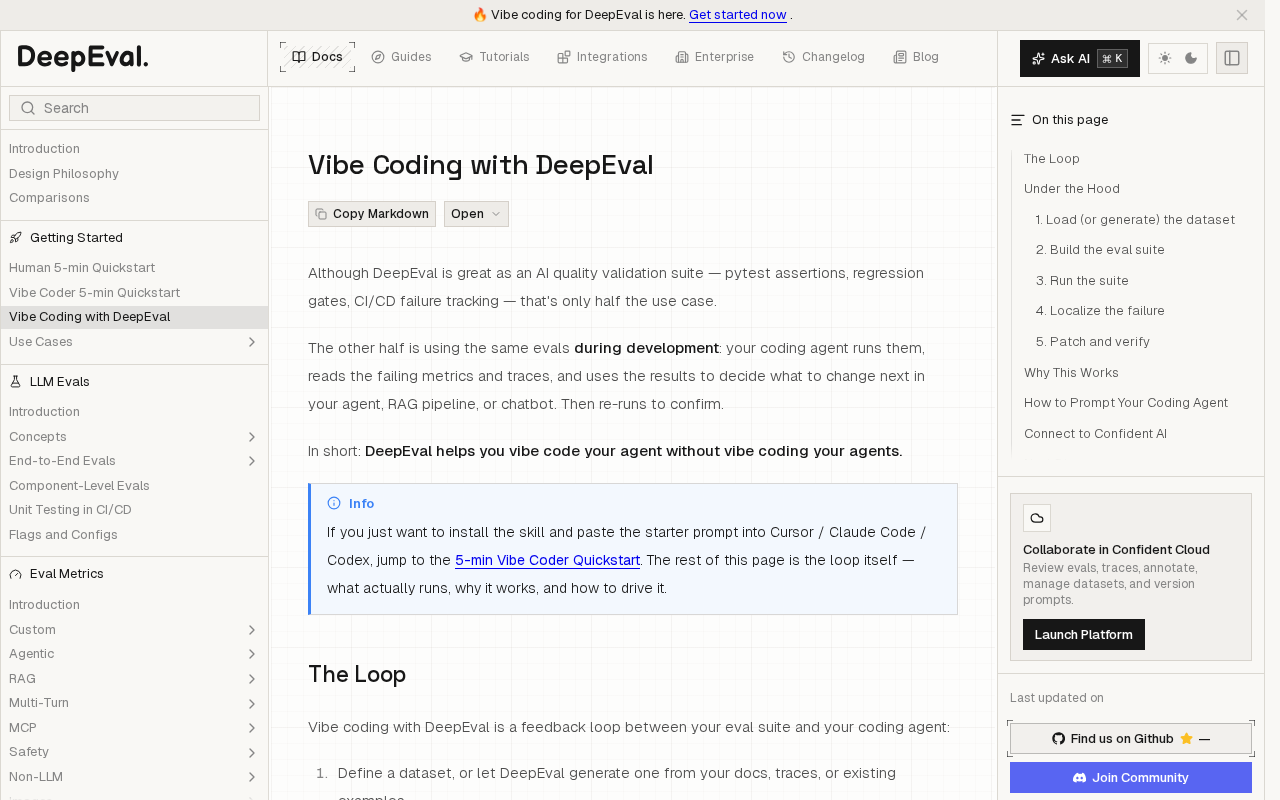Expand the RAG metrics chevron
The image size is (1280, 800).
click(252, 679)
